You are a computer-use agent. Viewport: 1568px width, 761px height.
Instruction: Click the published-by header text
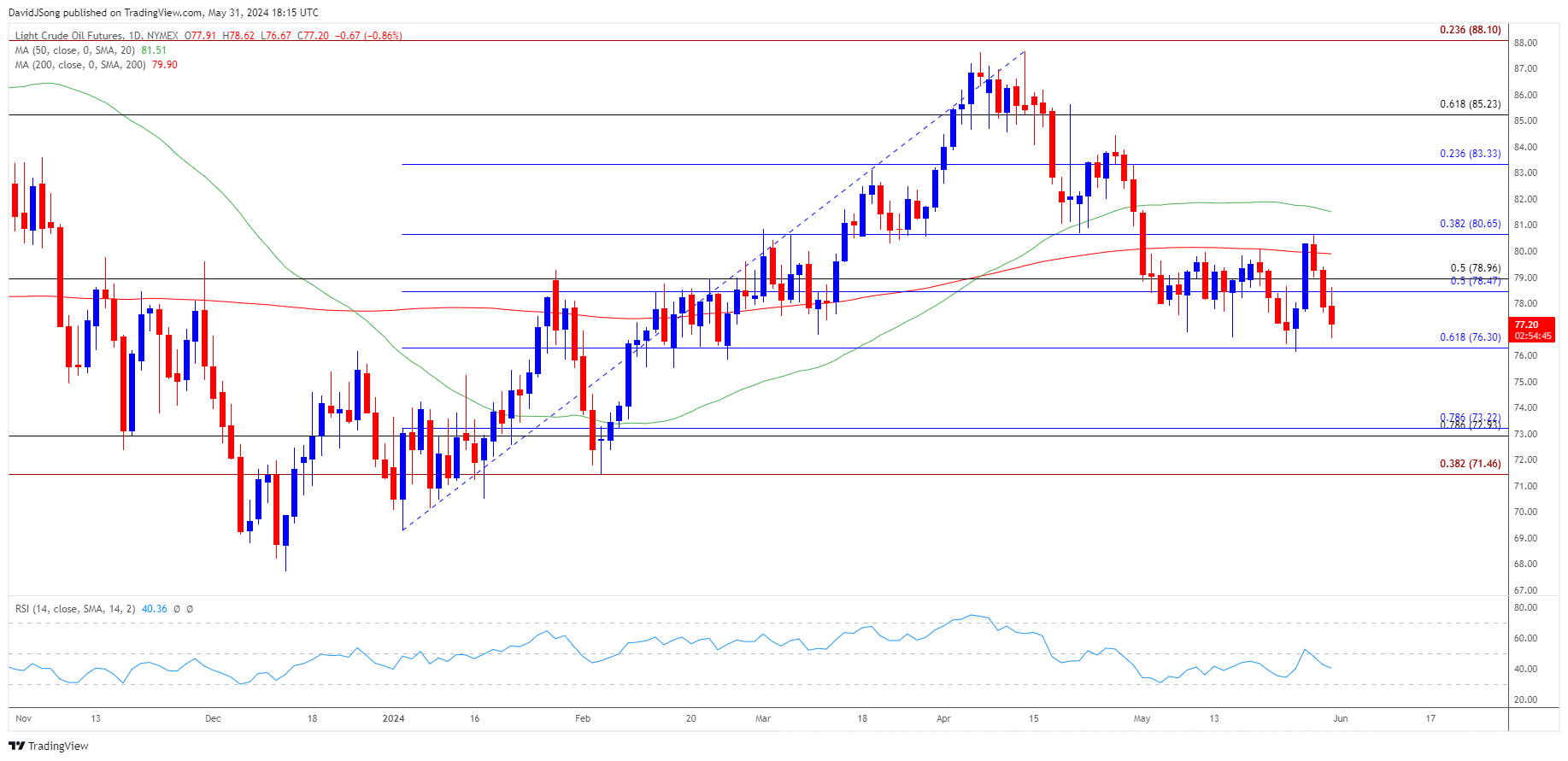click(163, 13)
